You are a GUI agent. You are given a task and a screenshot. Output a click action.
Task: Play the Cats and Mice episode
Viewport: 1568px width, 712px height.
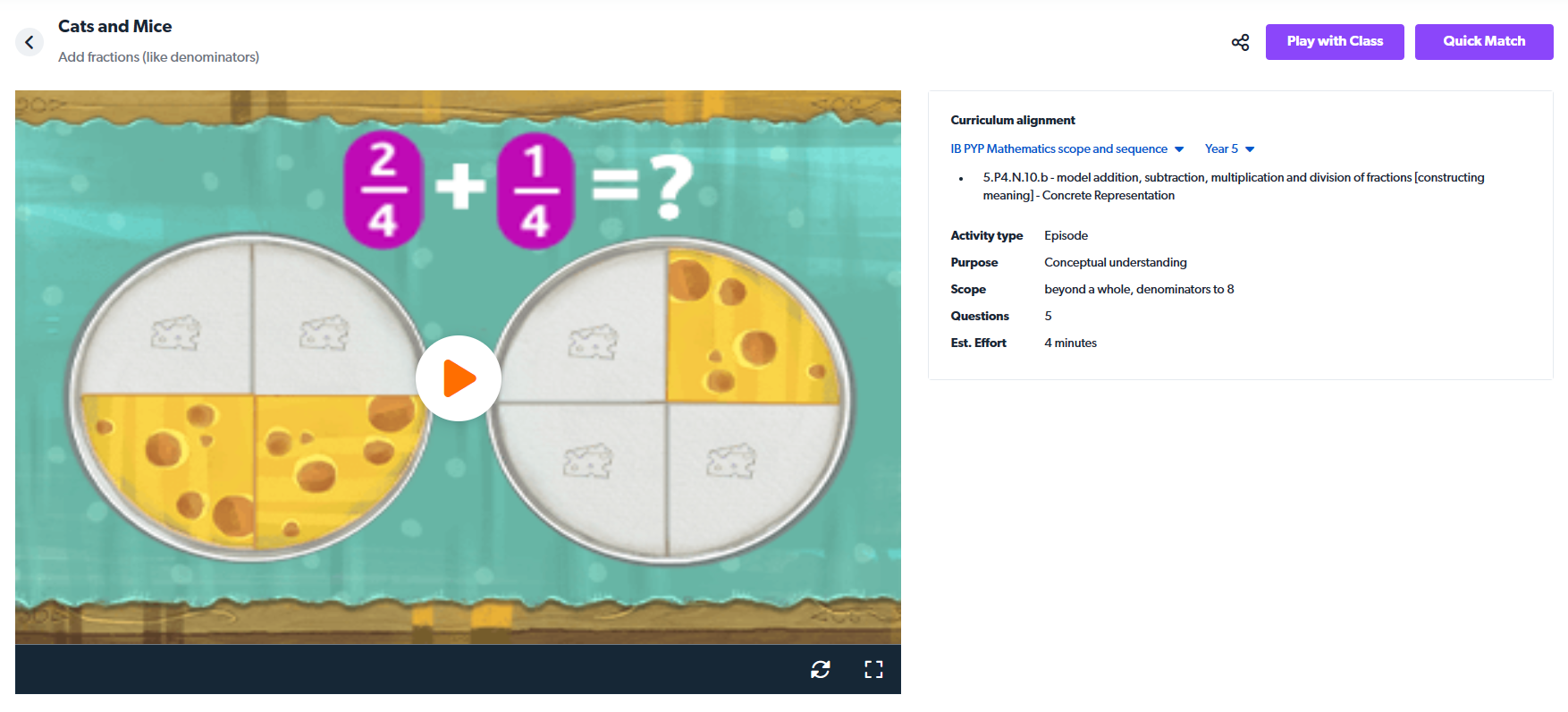[459, 378]
